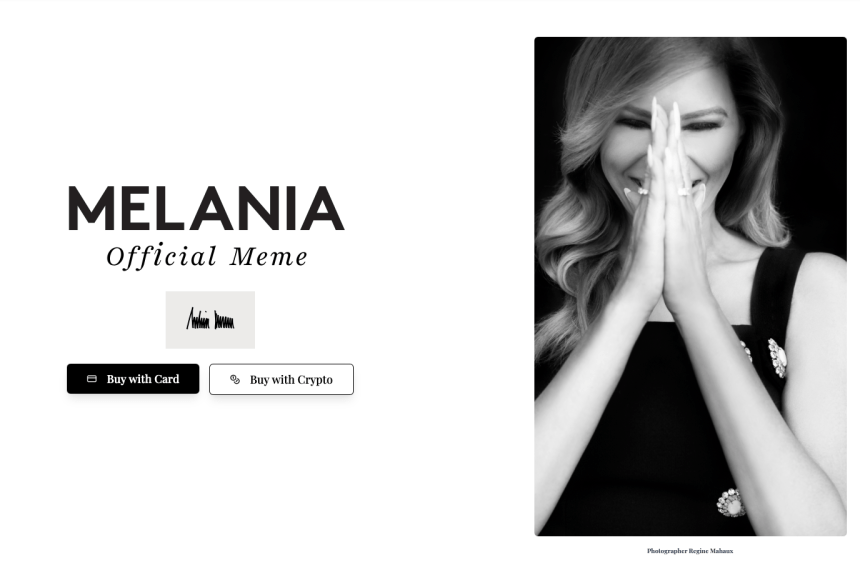
Task: Click the jeweled brooch on the dress strap
Action: pos(777,358)
